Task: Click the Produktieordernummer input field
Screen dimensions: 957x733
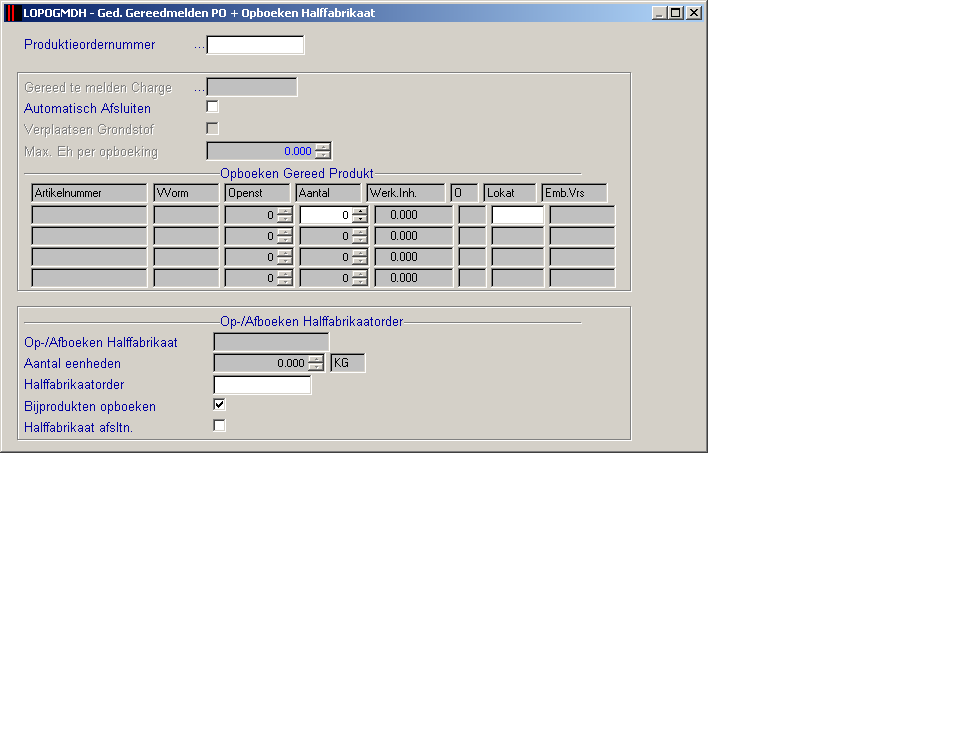Action: (255, 45)
